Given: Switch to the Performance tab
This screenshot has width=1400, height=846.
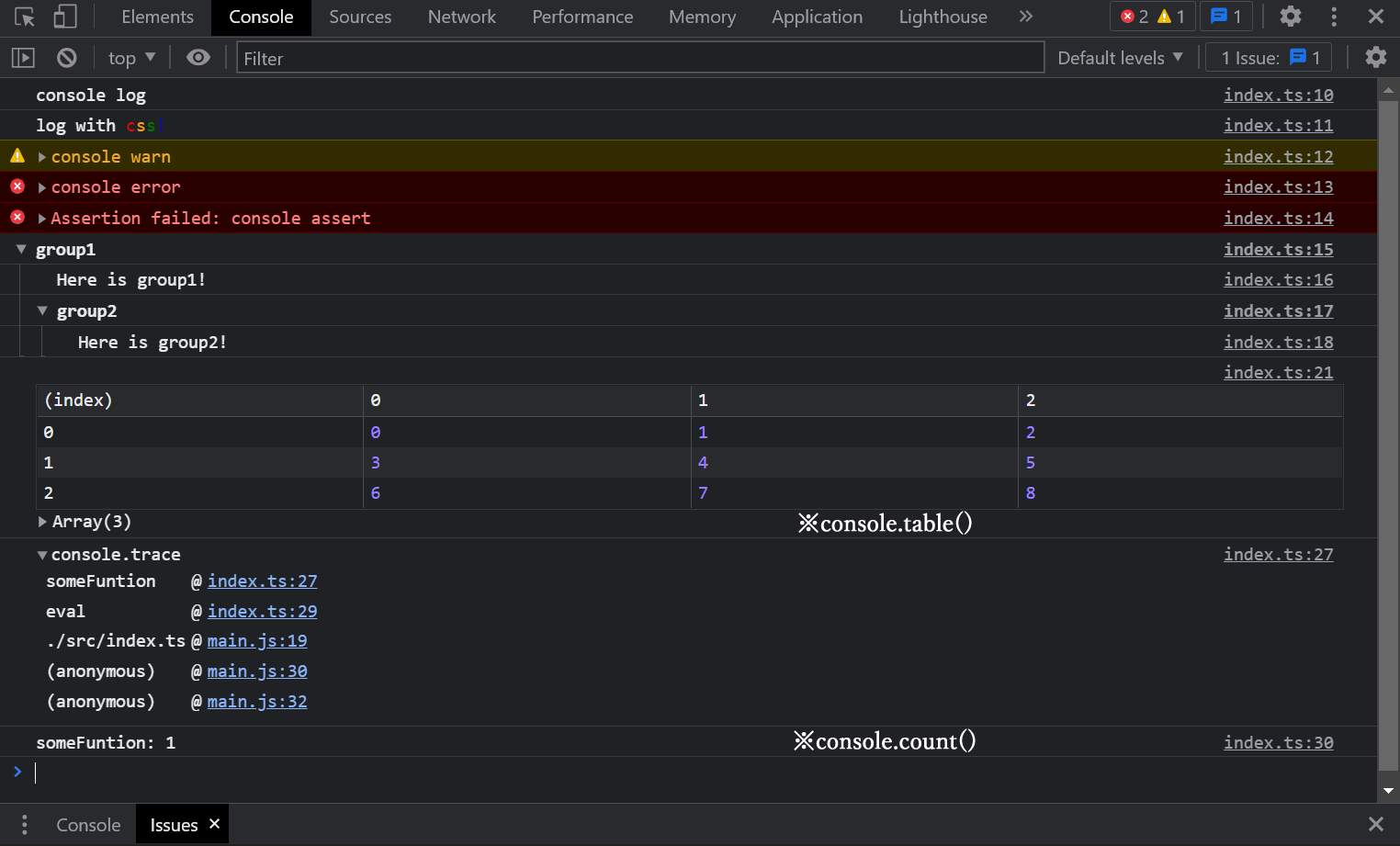Looking at the screenshot, I should (x=582, y=17).
